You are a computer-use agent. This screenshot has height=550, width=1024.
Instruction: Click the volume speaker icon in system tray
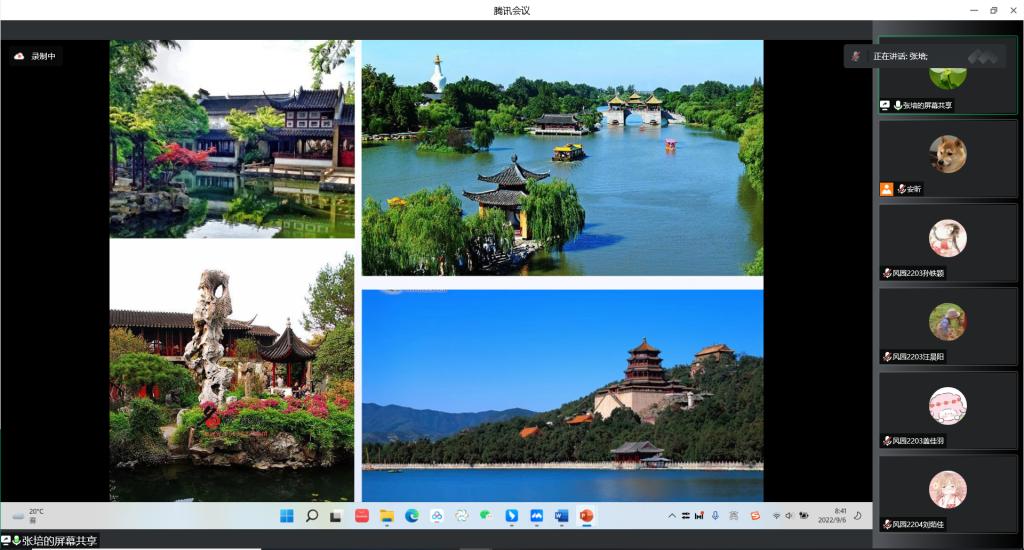click(789, 516)
